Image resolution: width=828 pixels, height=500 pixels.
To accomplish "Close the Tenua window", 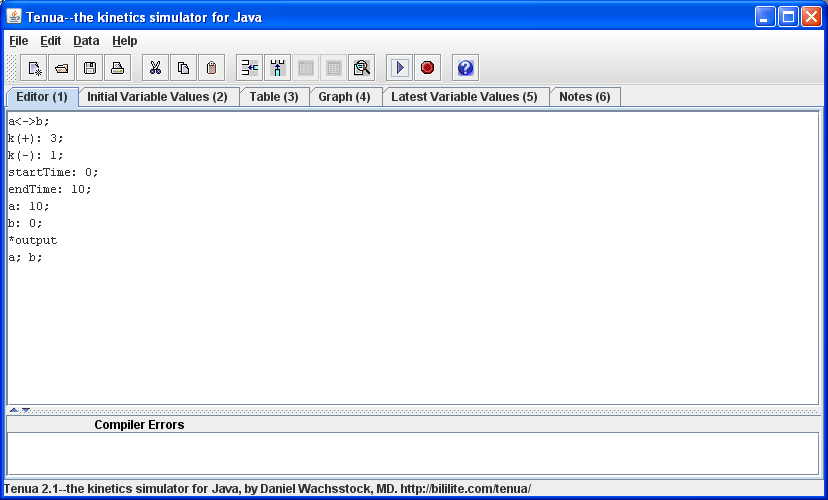I will click(811, 17).
